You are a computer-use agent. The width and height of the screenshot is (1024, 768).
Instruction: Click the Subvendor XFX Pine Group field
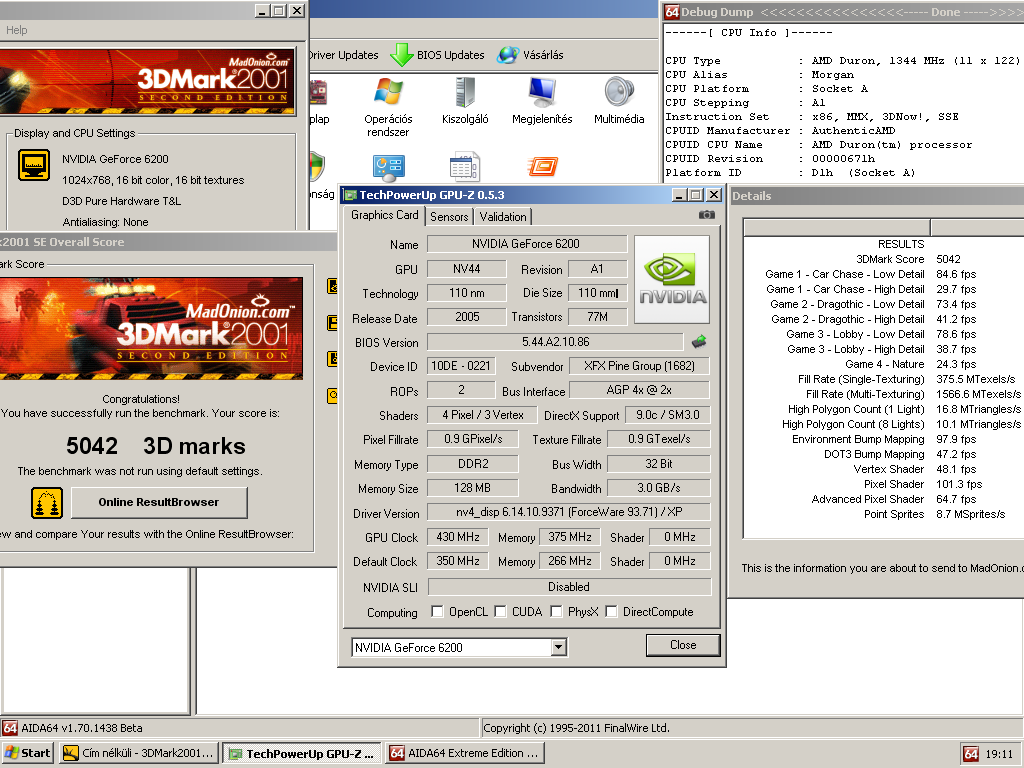tap(639, 366)
